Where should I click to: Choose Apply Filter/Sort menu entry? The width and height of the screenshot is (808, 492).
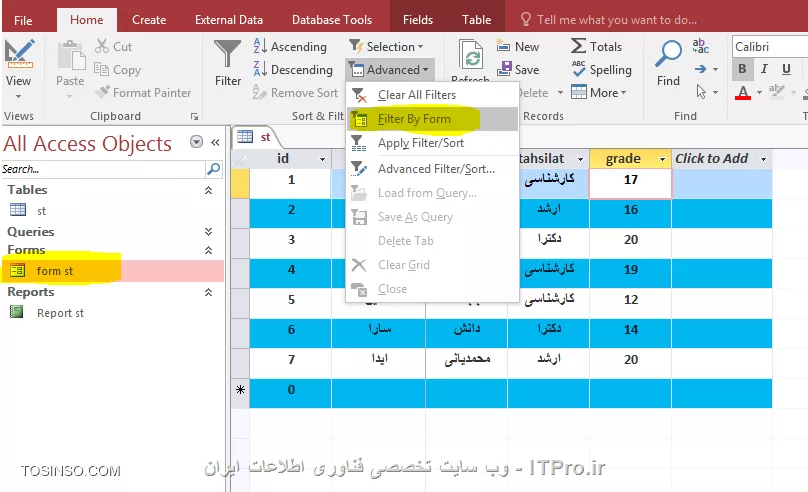point(433,143)
